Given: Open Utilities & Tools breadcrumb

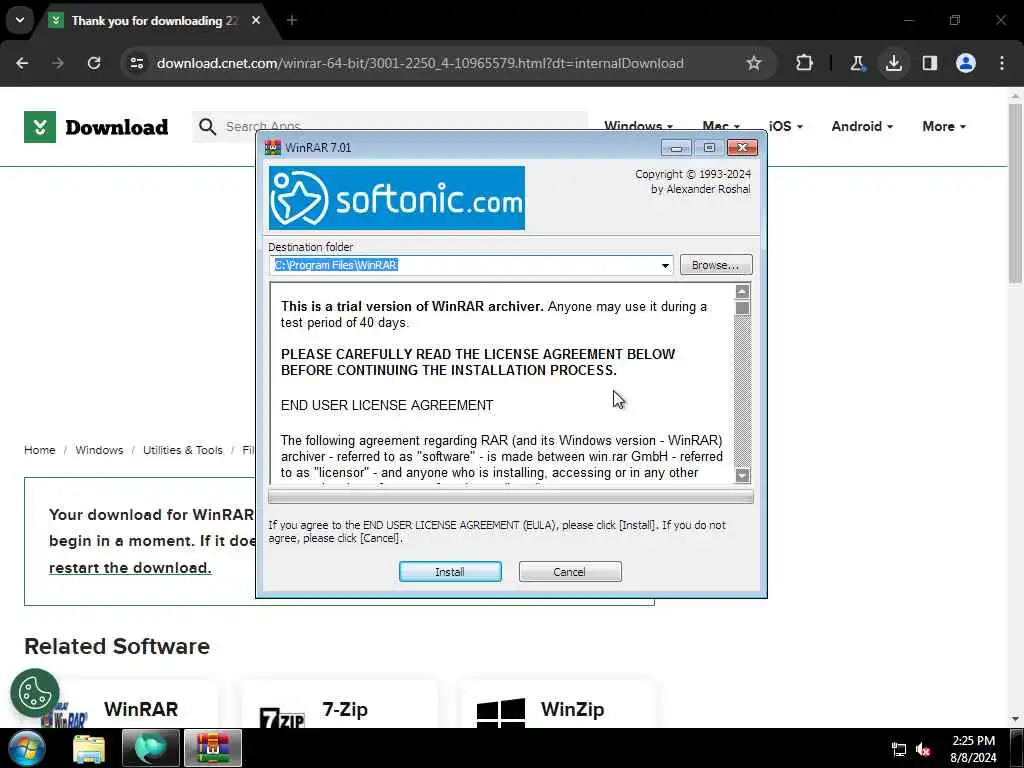Looking at the screenshot, I should click(183, 450).
